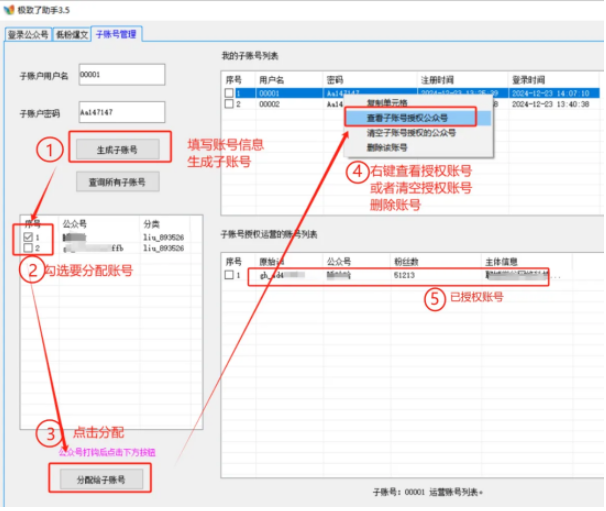Tick row 2 checkbox in the 公众号 list

[x=30, y=248]
